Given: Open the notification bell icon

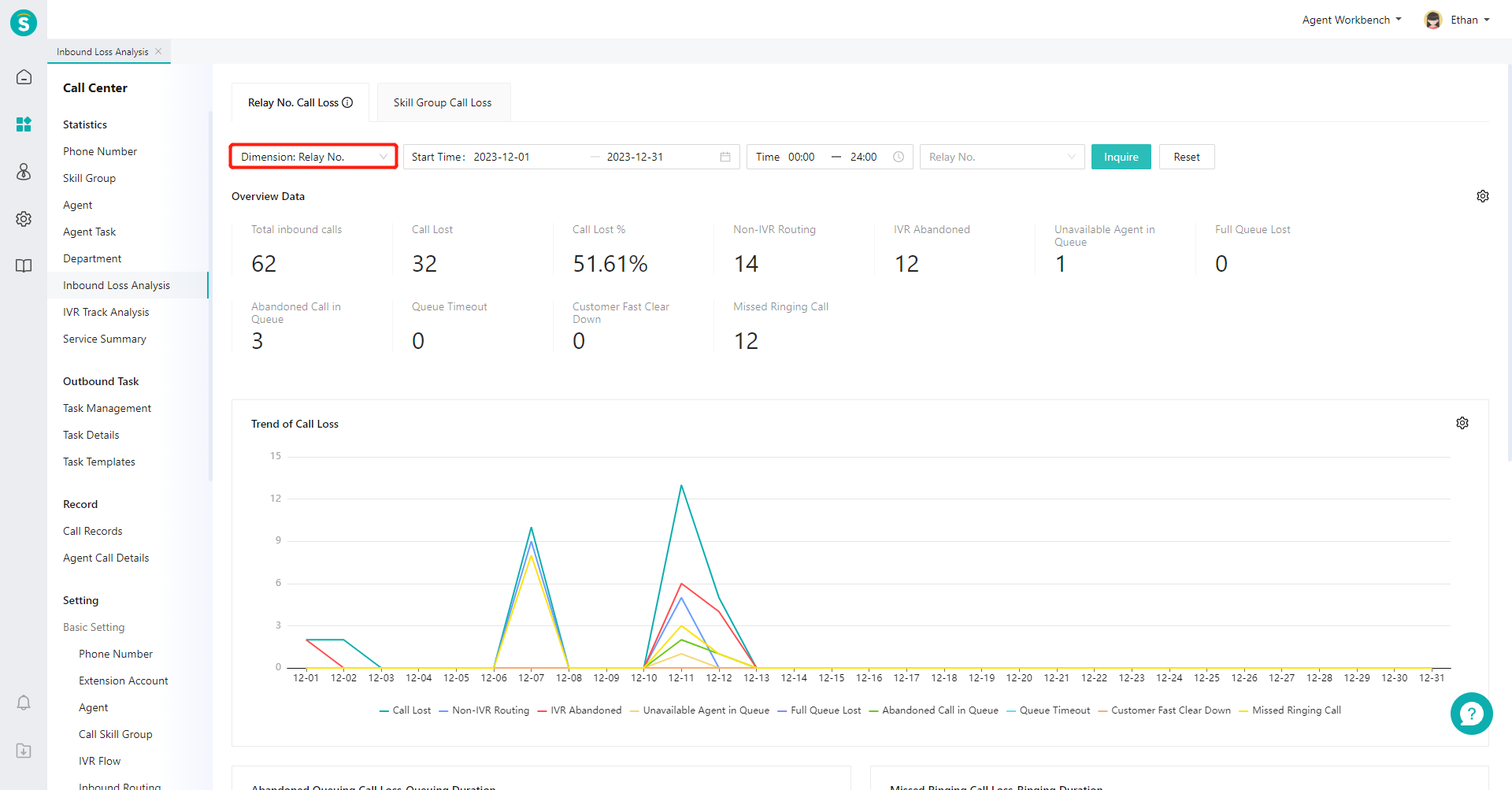Looking at the screenshot, I should point(24,703).
